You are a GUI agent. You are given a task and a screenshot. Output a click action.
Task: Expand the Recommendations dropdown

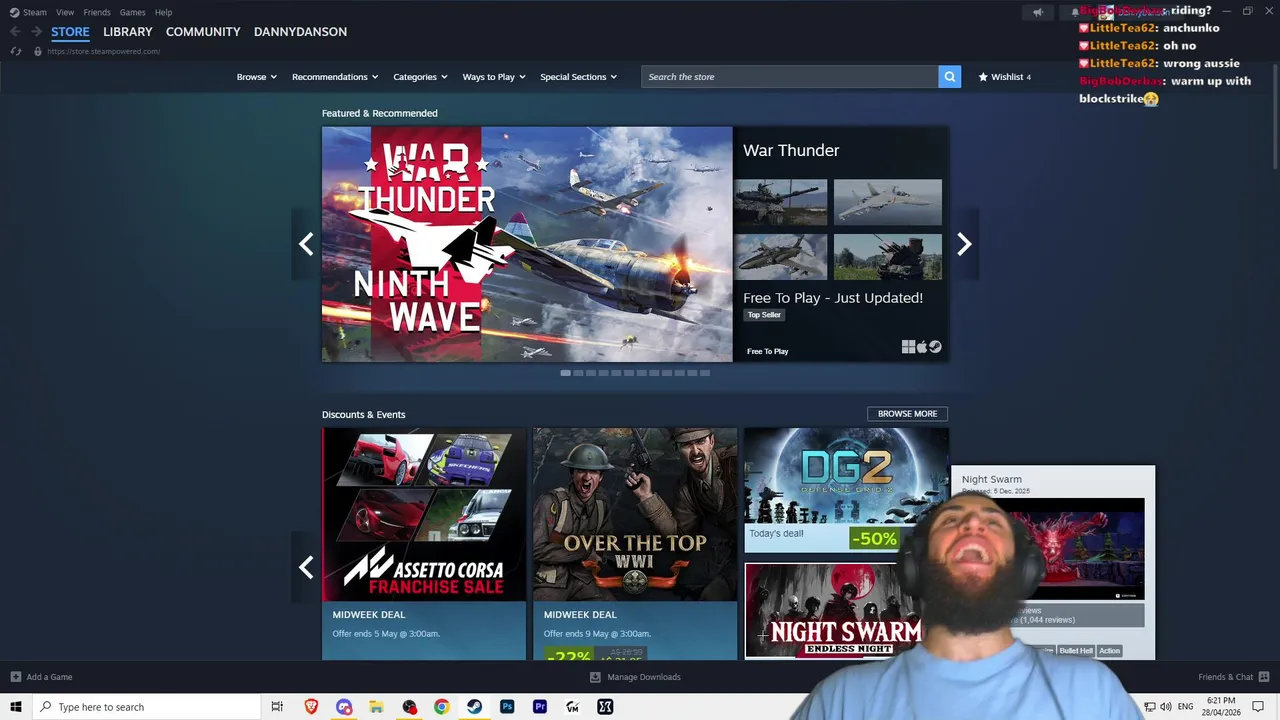click(x=335, y=76)
